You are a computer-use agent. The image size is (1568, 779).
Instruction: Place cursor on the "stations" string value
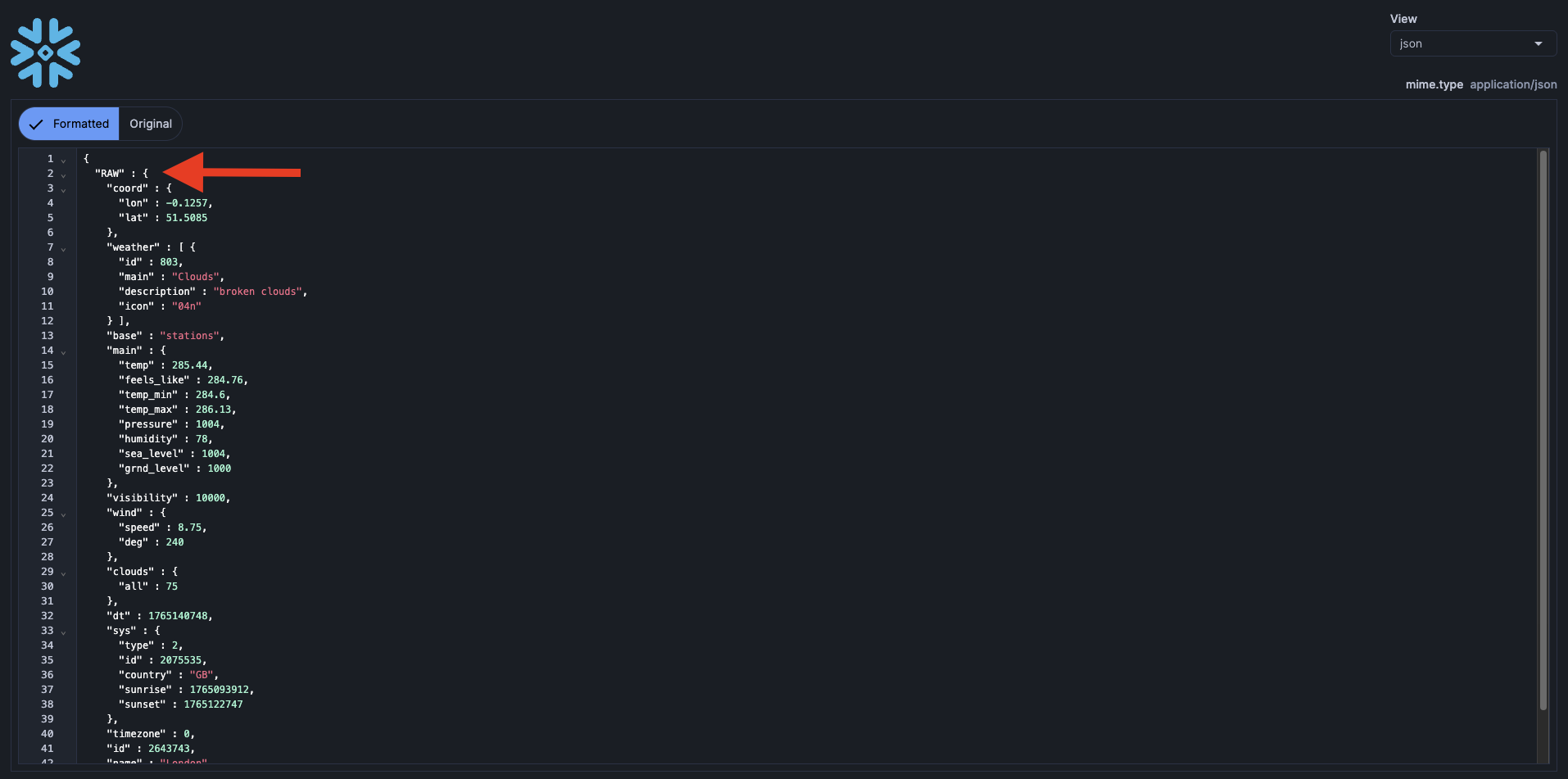coord(189,336)
